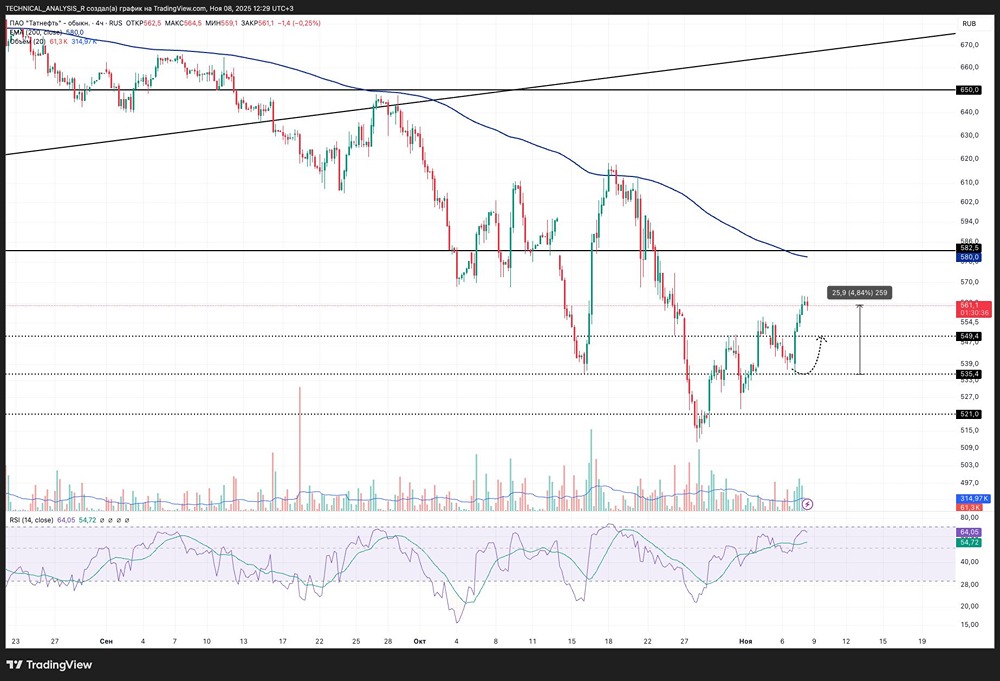The width and height of the screenshot is (1000, 681).
Task: Click the blue 580,0 EMA price tag
Action: point(968,257)
